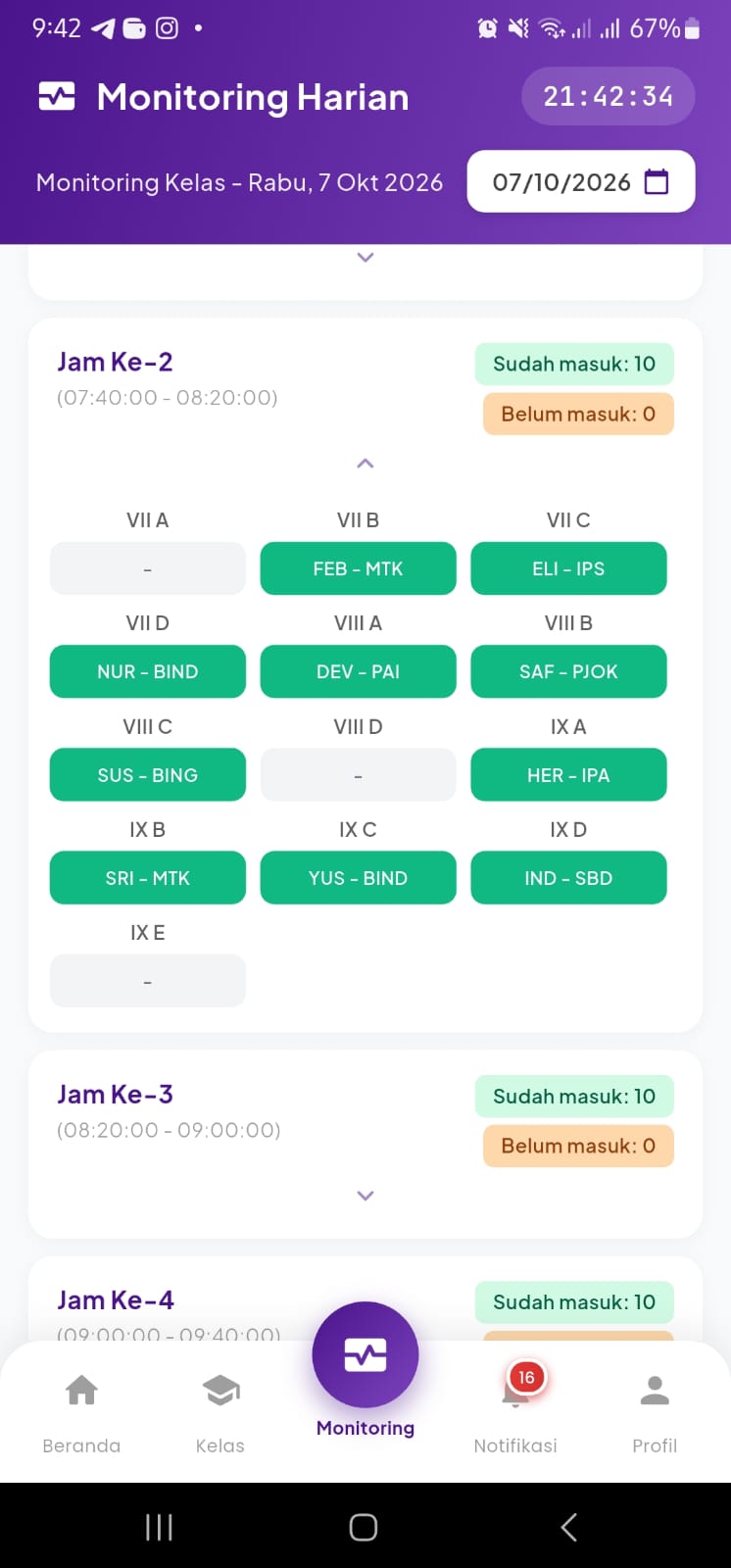This screenshot has width=731, height=1568.
Task: Tap the VIII B class label
Action: coord(568,623)
